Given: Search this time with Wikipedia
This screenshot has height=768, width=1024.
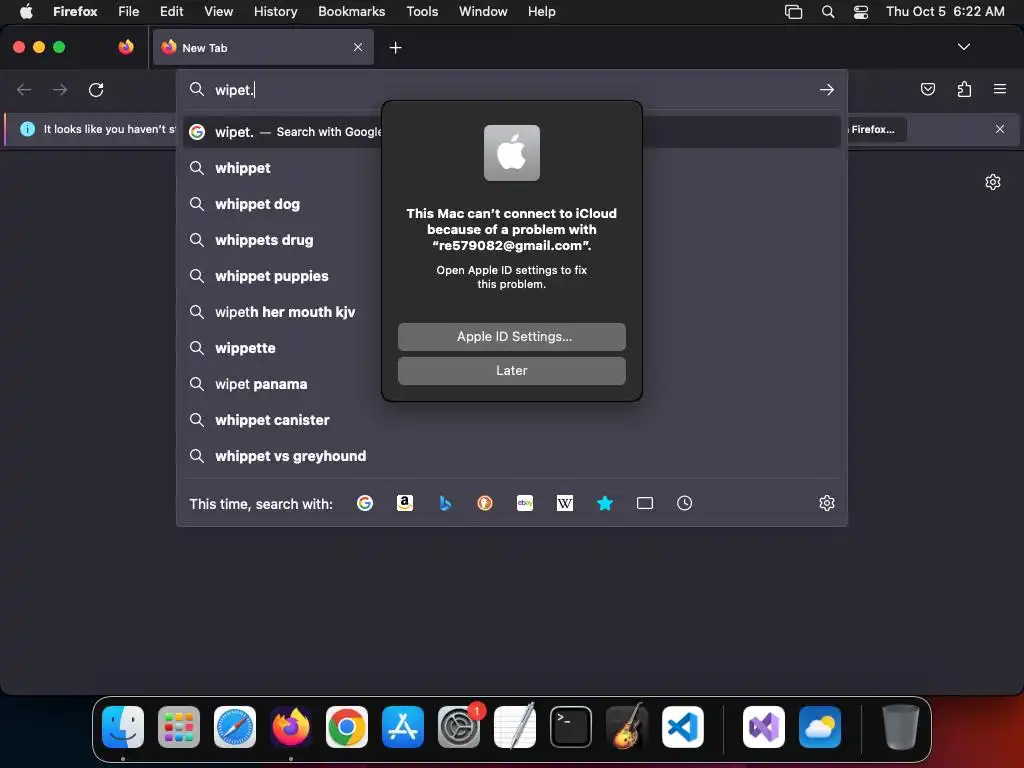Looking at the screenshot, I should click(565, 503).
